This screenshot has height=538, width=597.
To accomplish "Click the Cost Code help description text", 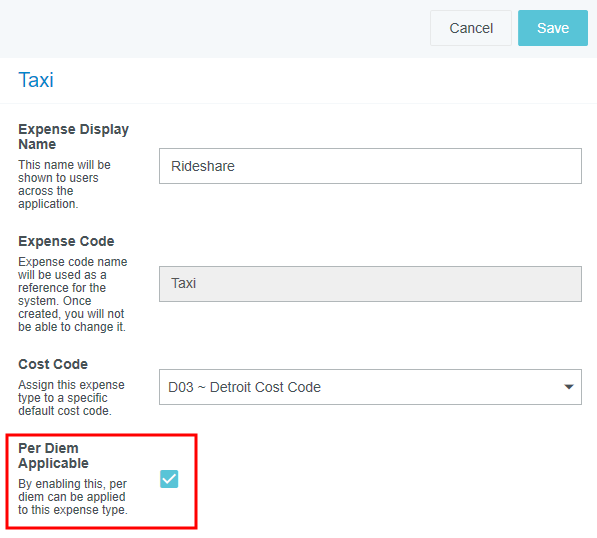I will point(71,398).
